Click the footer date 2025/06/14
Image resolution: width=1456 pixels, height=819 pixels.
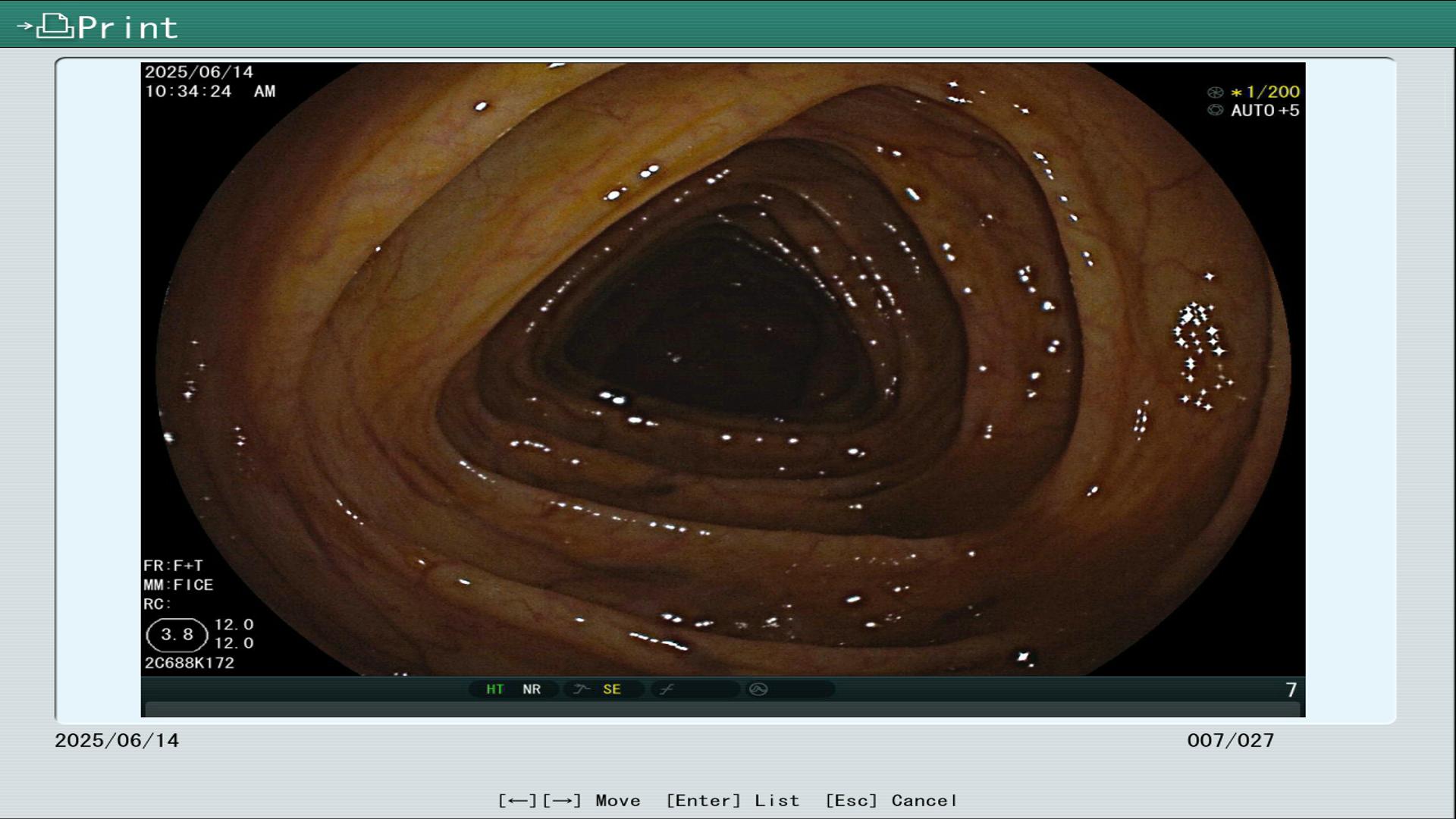117,741
